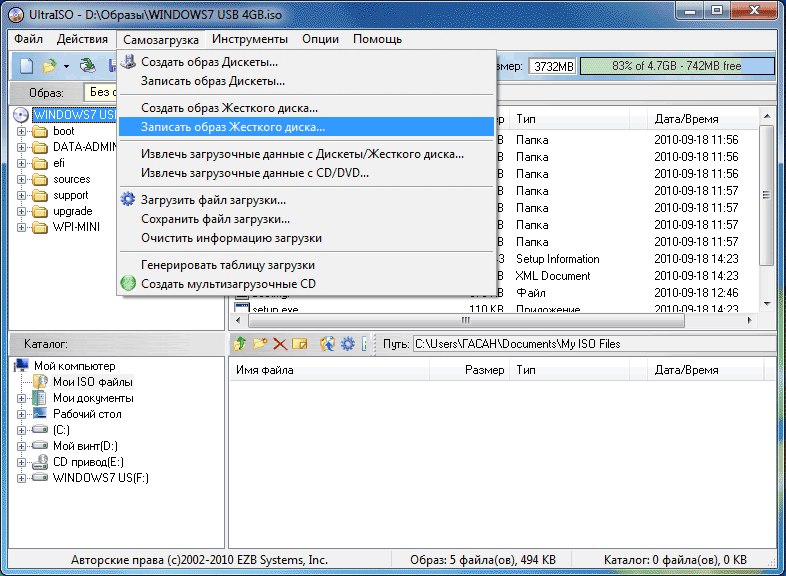Click the sources folder icon
The height and width of the screenshot is (576, 786).
pyautogui.click(x=40, y=179)
